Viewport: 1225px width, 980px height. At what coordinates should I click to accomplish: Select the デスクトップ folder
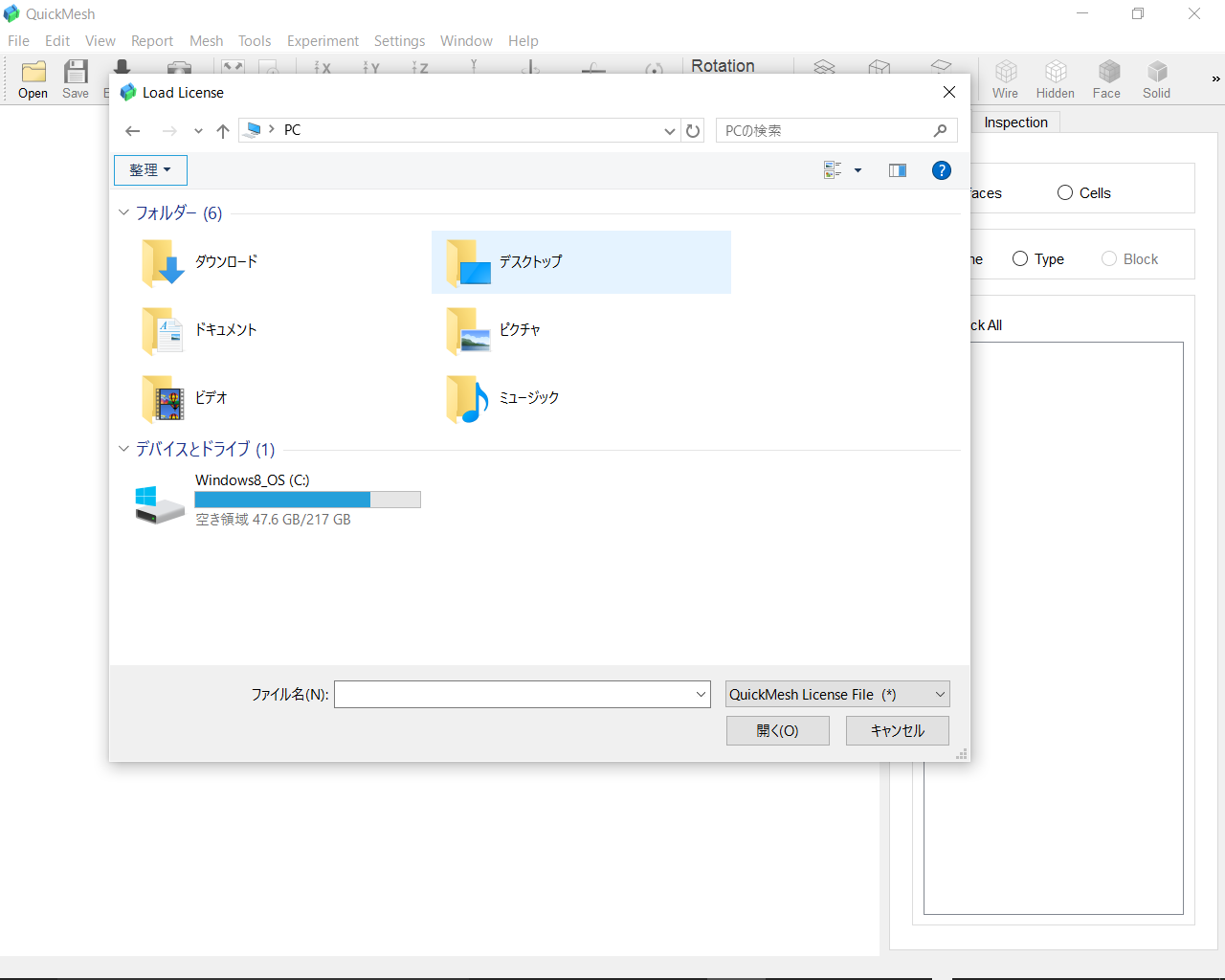tap(581, 262)
